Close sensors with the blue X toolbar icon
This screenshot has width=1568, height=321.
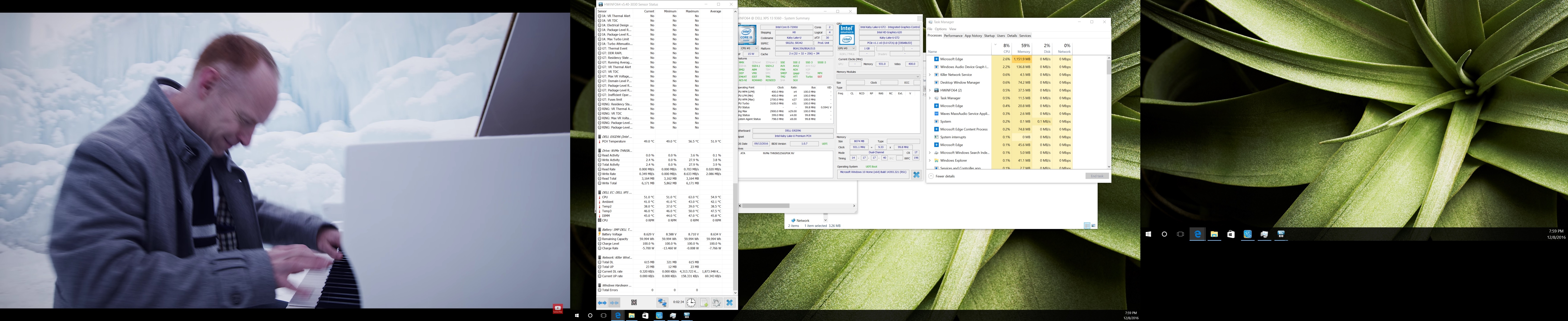730,303
